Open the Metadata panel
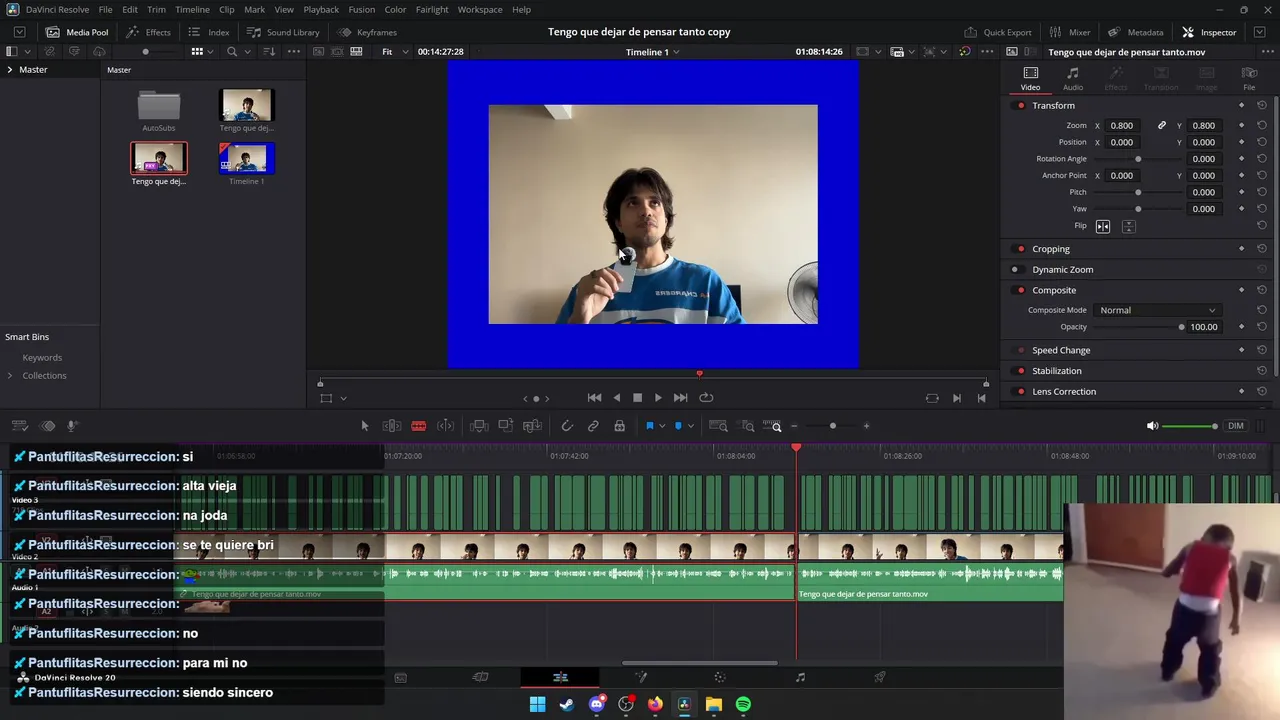 point(1135,32)
